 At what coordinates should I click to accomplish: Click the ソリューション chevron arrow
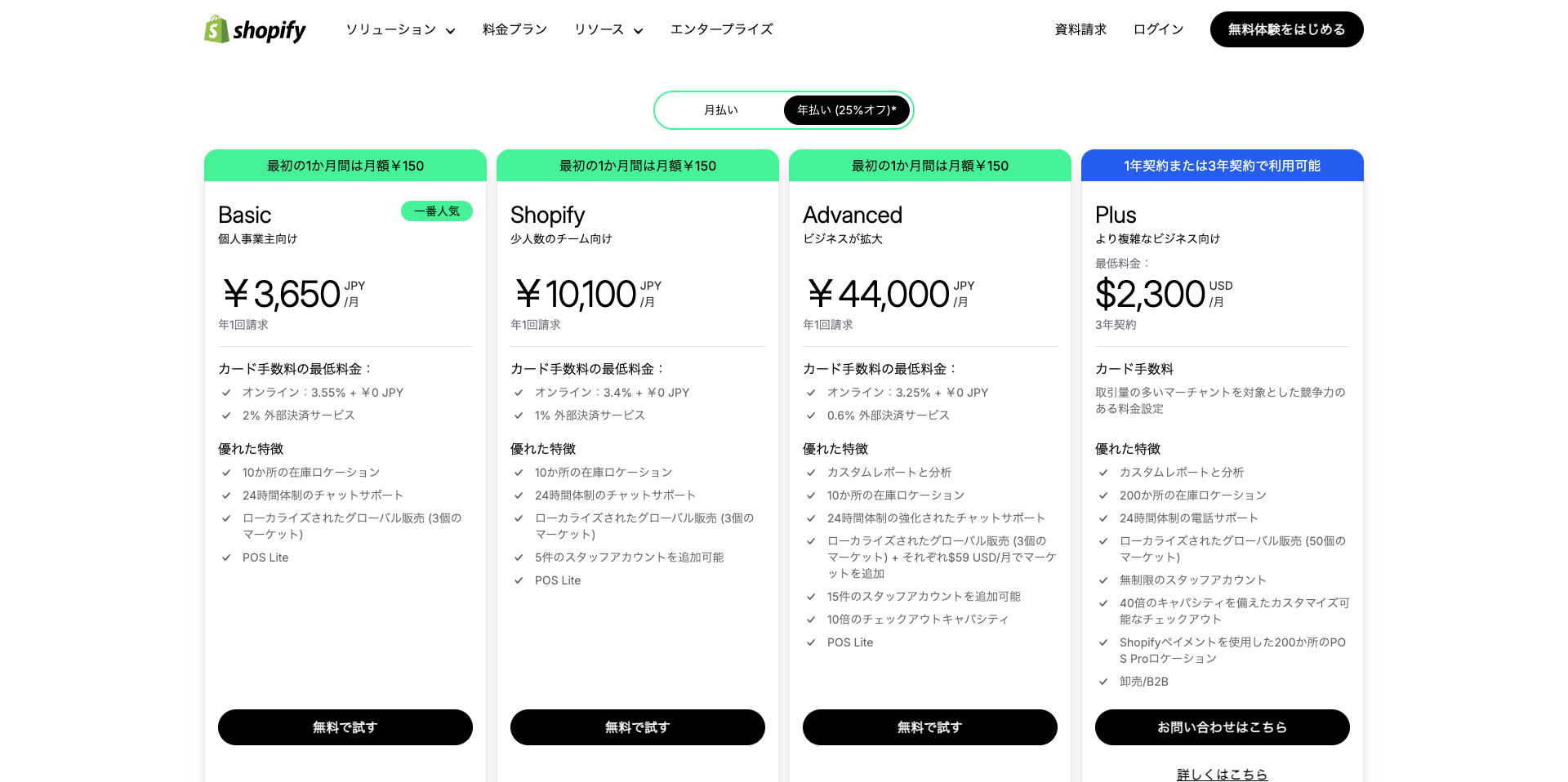(450, 31)
